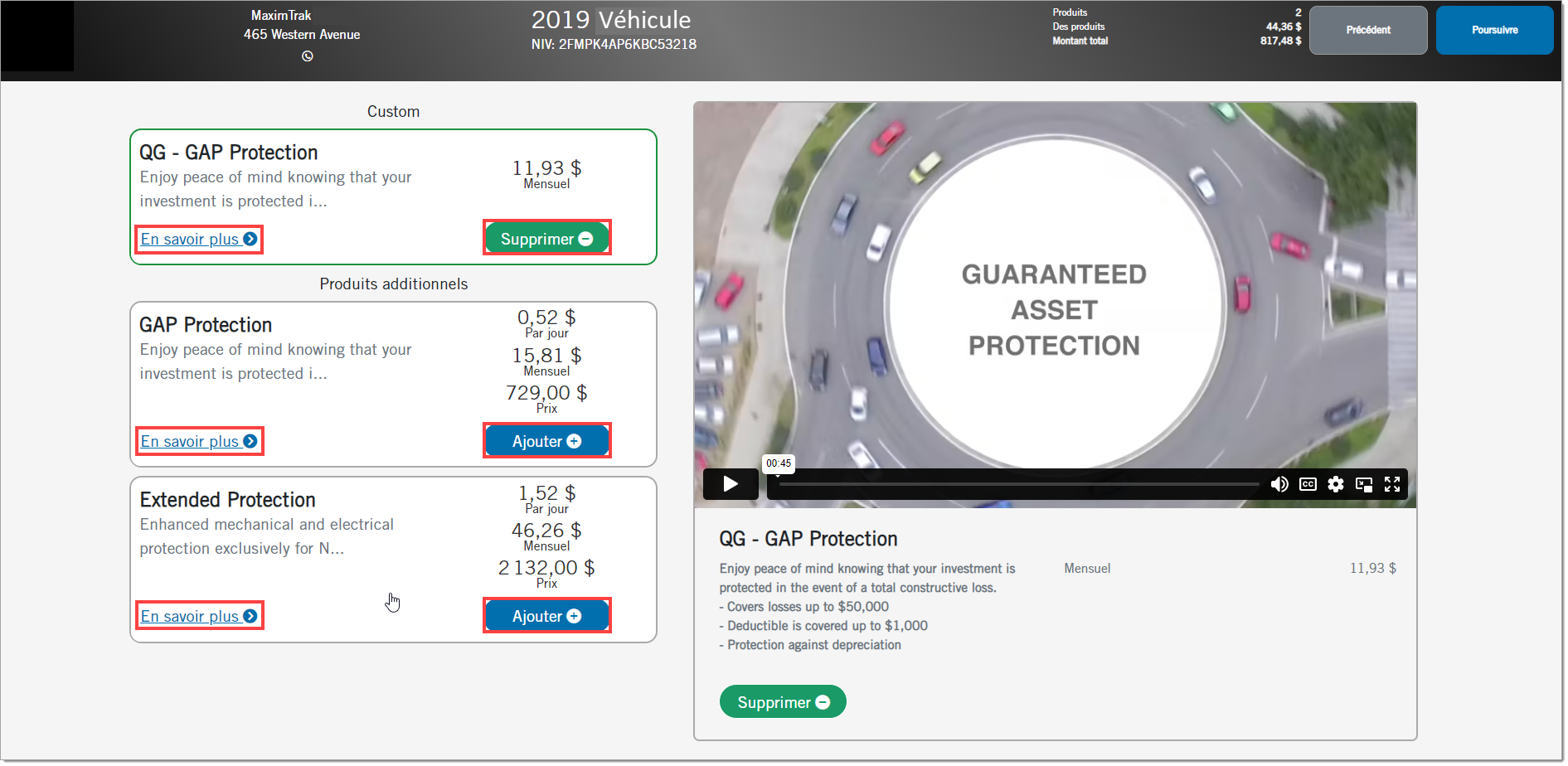Click the 2019 Véhicule heading

[611, 20]
